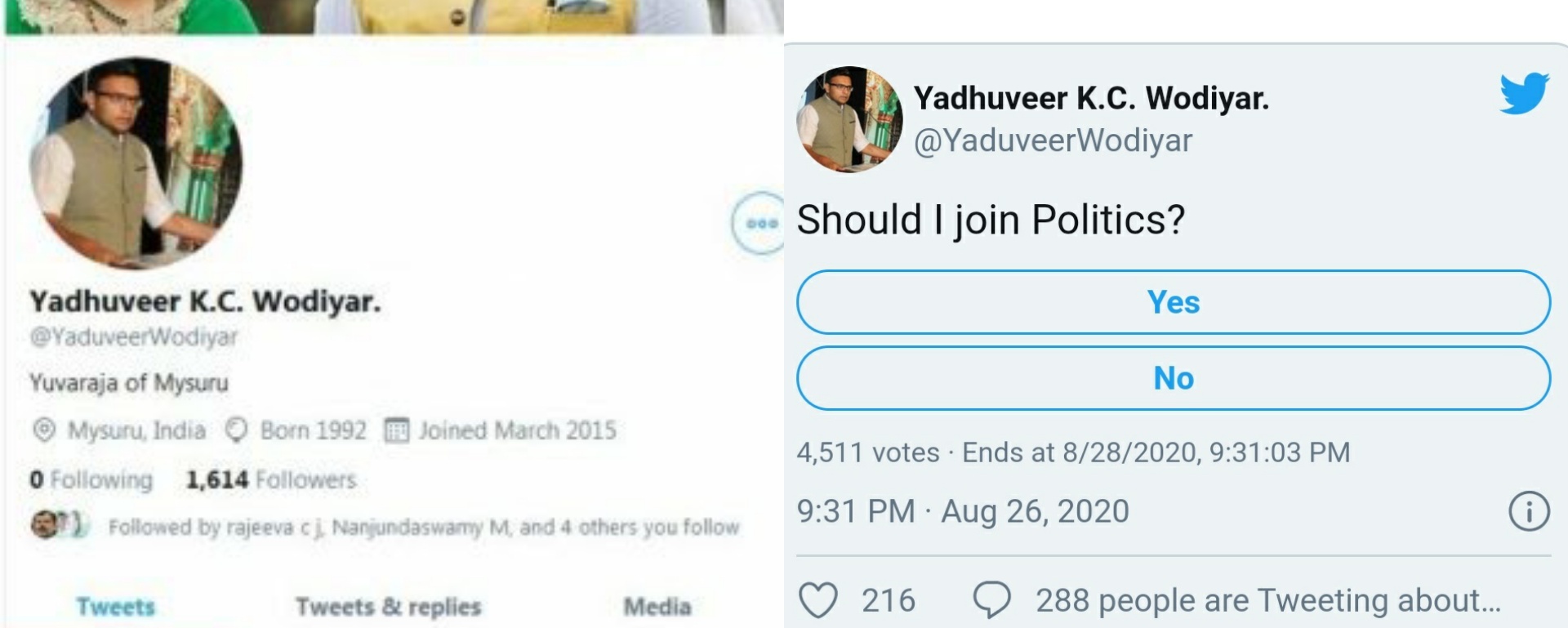
Task: Switch to the Tweets tab
Action: point(115,607)
